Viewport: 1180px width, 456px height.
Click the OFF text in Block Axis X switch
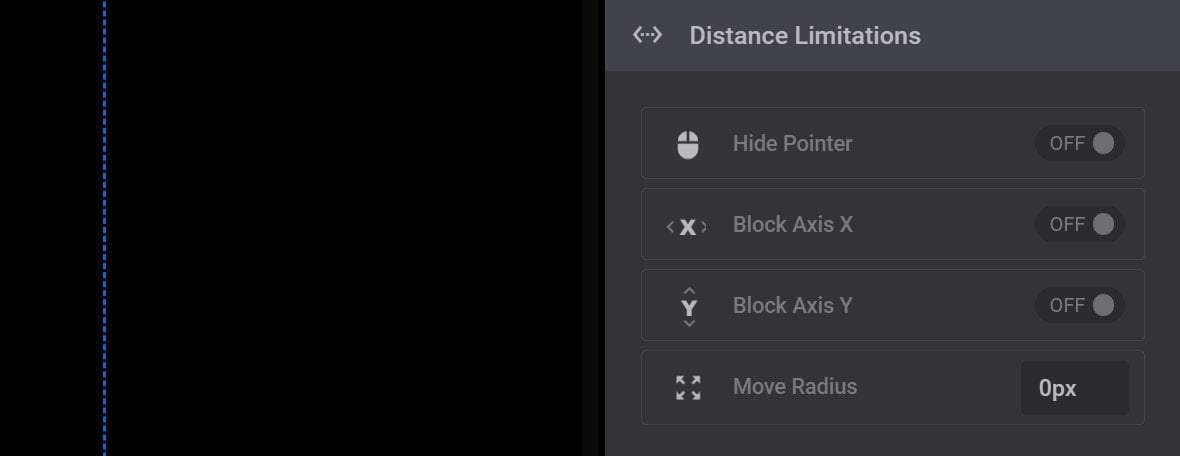1067,225
